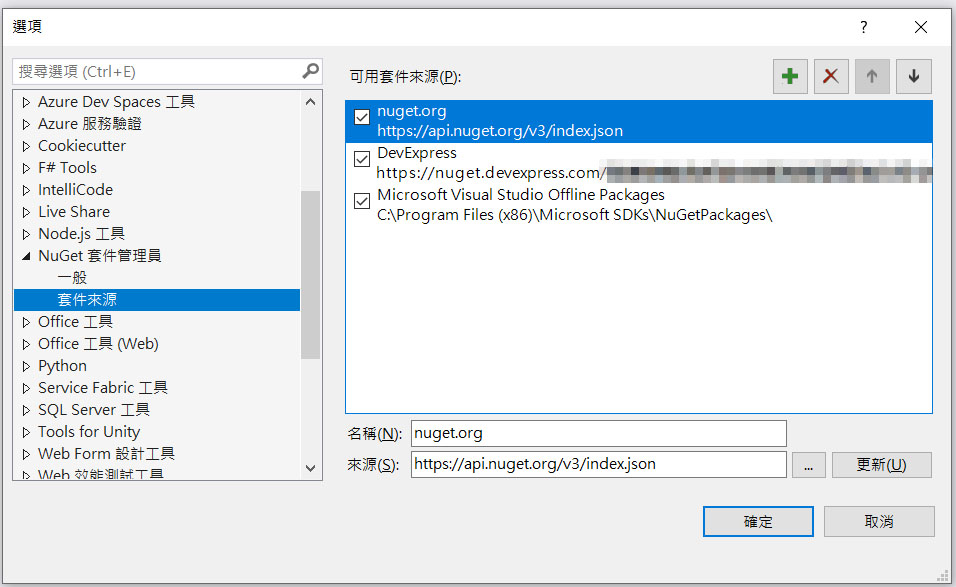This screenshot has height=587, width=956.
Task: Toggle the DevExpress source checkbox
Action: 362,159
